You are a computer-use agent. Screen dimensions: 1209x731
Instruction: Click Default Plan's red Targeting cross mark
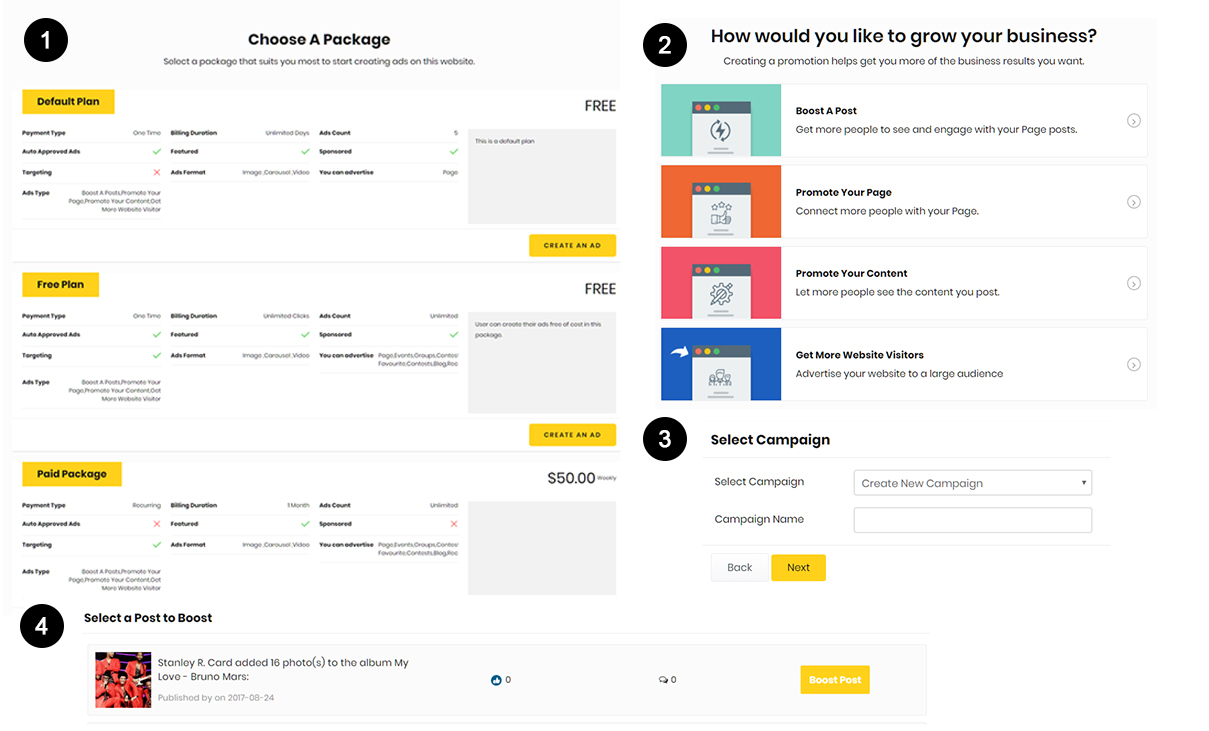tap(156, 173)
